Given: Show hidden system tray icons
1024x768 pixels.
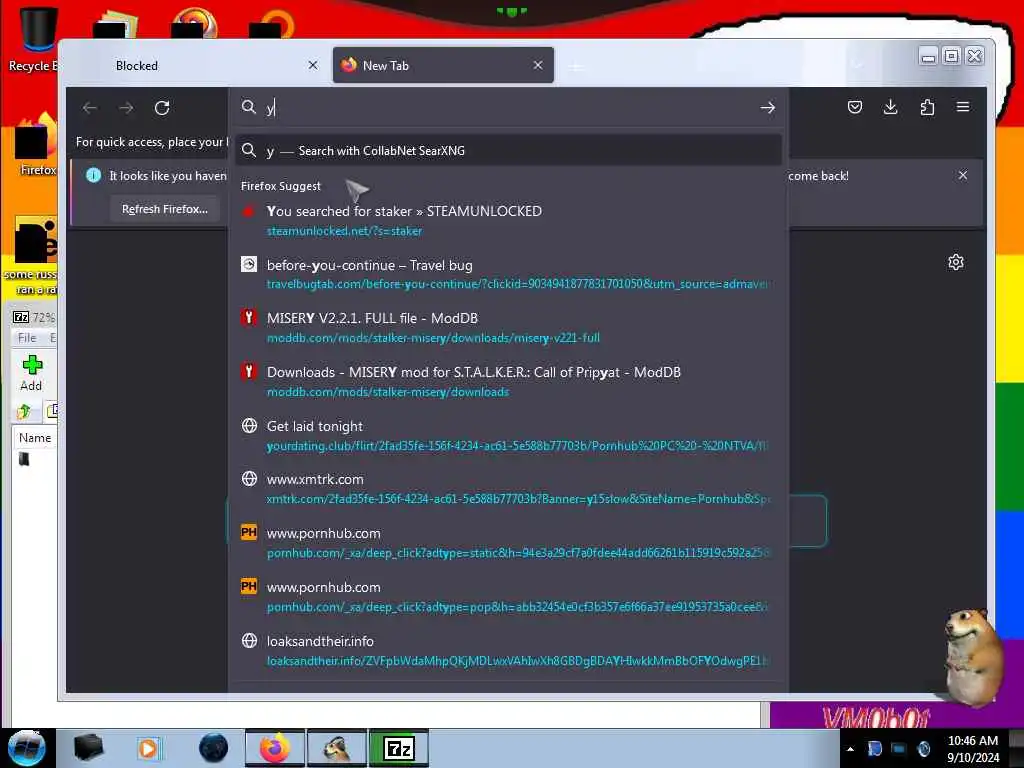Looking at the screenshot, I should click(x=850, y=749).
